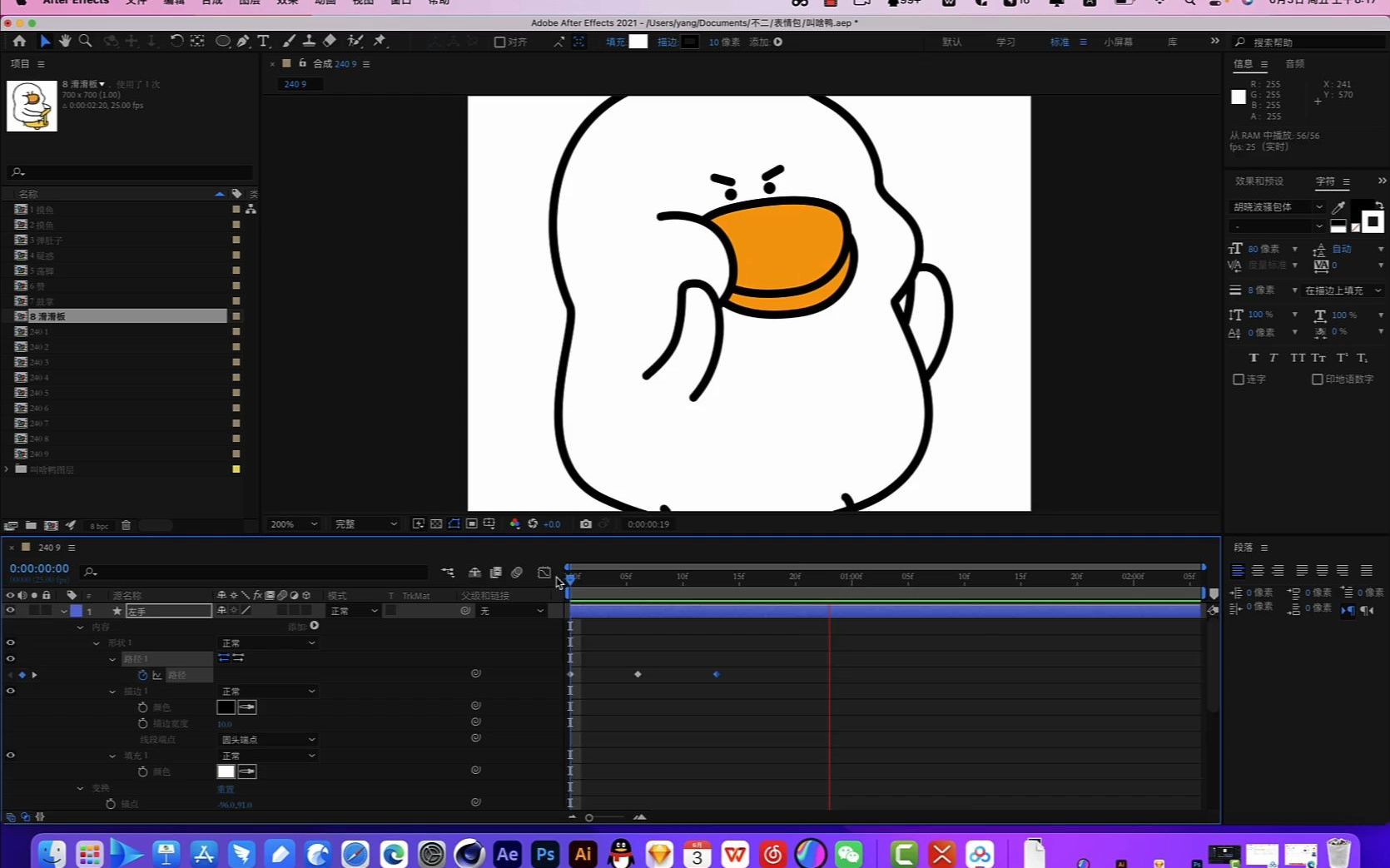Image resolution: width=1390 pixels, height=868 pixels.
Task: Select the Pen tool
Action: click(x=243, y=41)
